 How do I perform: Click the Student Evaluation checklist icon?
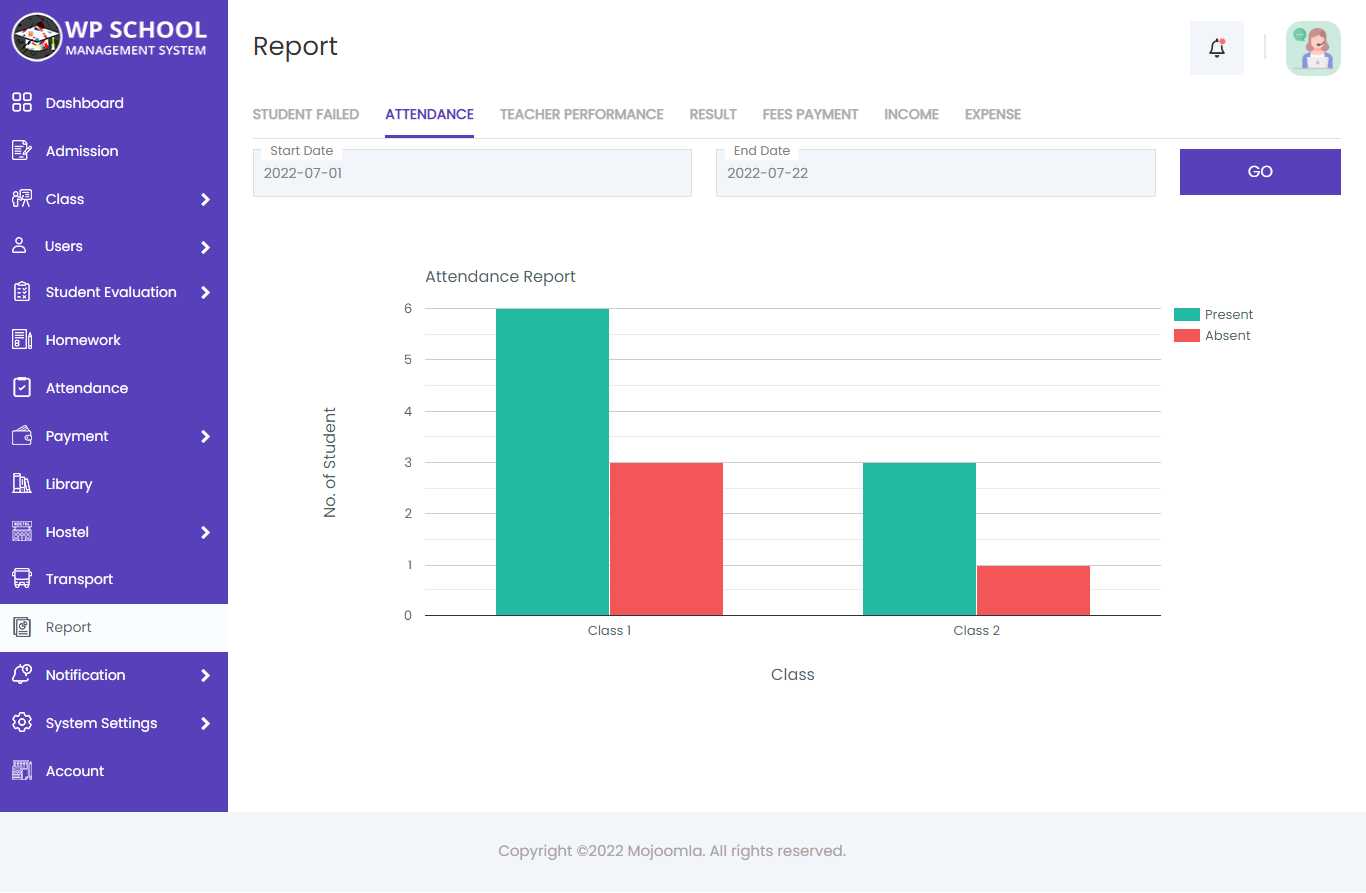click(x=22, y=292)
